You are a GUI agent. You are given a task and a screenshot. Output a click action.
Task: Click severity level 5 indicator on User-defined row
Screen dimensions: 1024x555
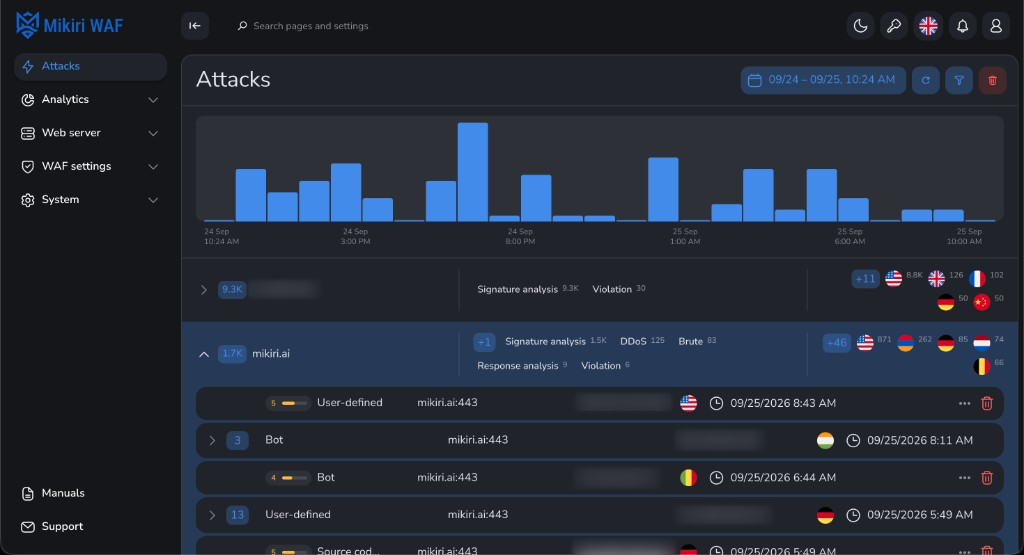click(x=287, y=403)
